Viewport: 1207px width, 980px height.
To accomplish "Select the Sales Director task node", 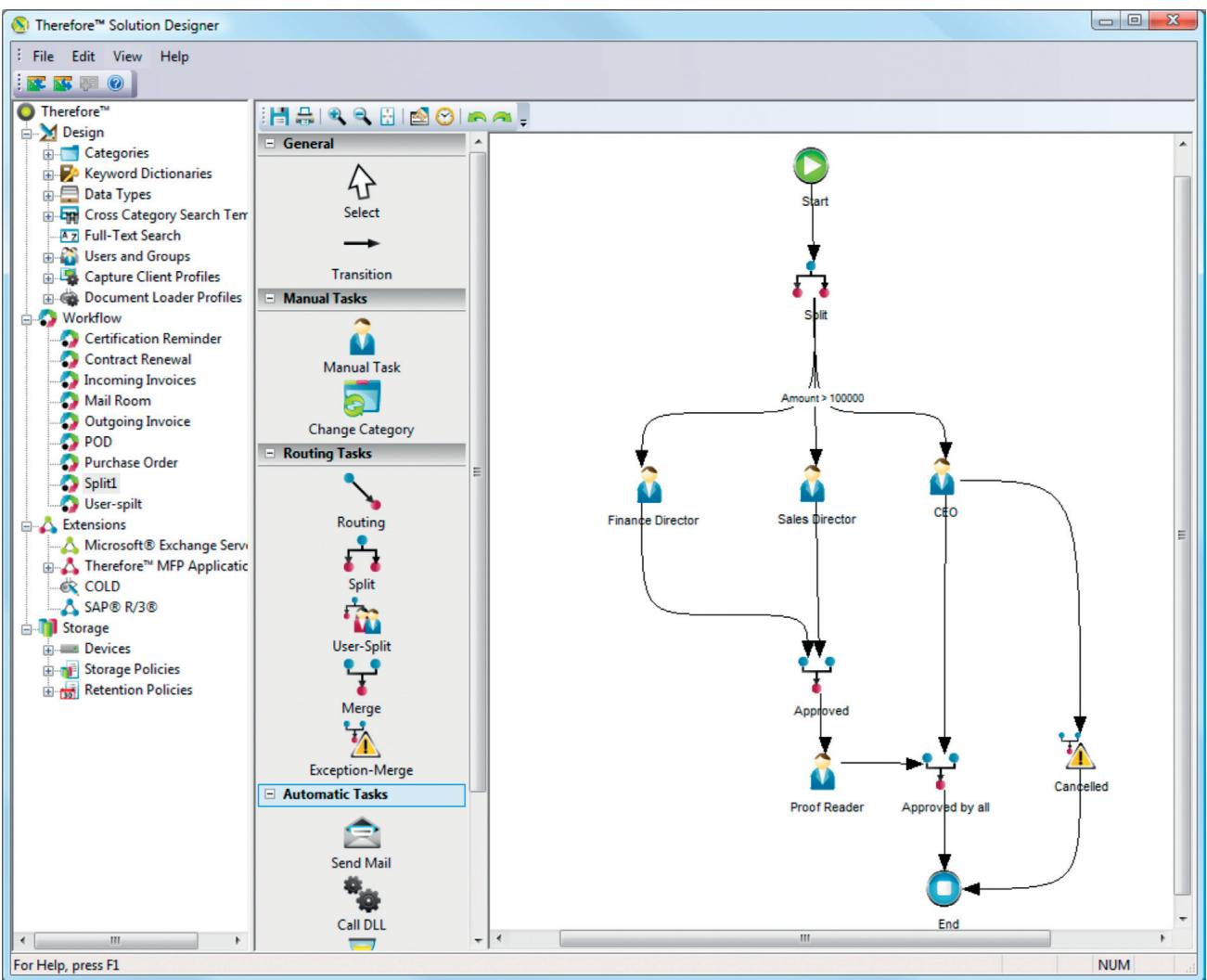I will (814, 484).
